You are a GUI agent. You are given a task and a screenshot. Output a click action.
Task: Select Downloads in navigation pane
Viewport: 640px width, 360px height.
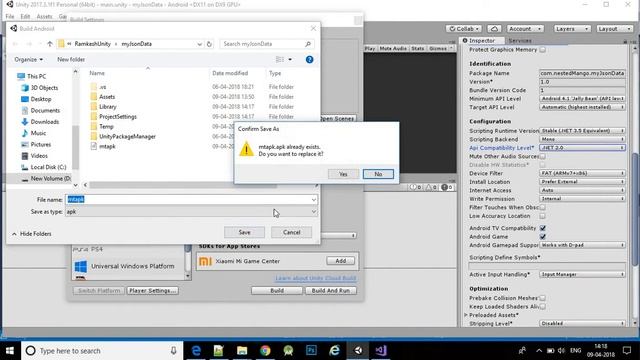[44, 122]
